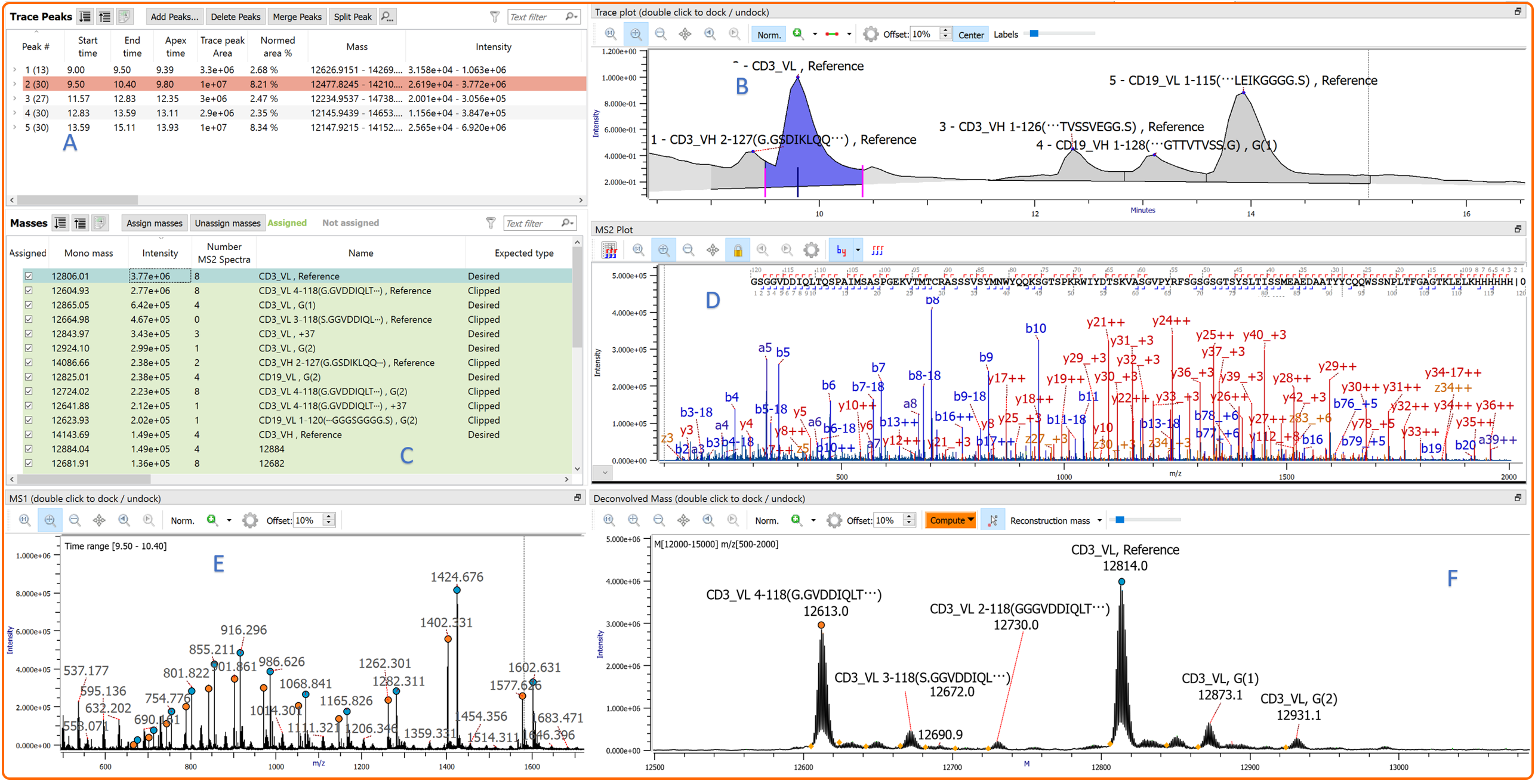The height and width of the screenshot is (784, 1538).
Task: Click the Merge Peaks button
Action: (297, 17)
